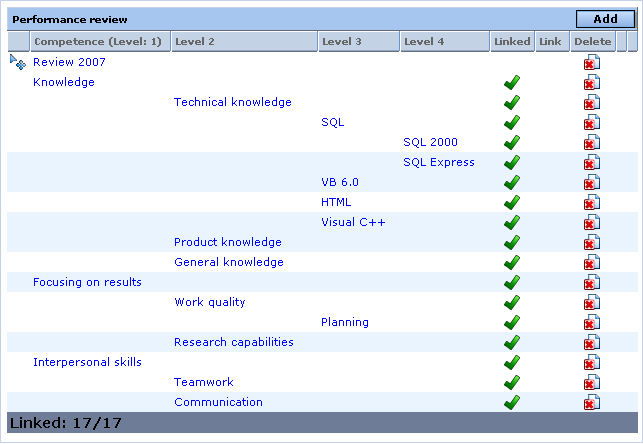
Task: Click the row selector icon beside Review 2007
Action: (18, 62)
